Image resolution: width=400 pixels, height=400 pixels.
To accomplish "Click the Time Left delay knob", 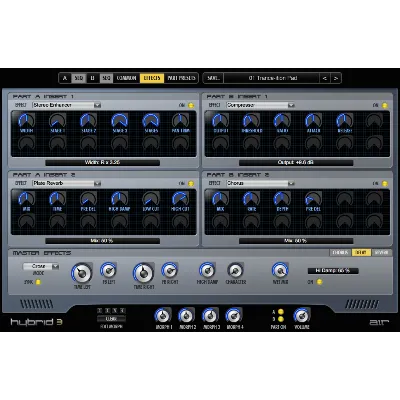I will 82,273.
